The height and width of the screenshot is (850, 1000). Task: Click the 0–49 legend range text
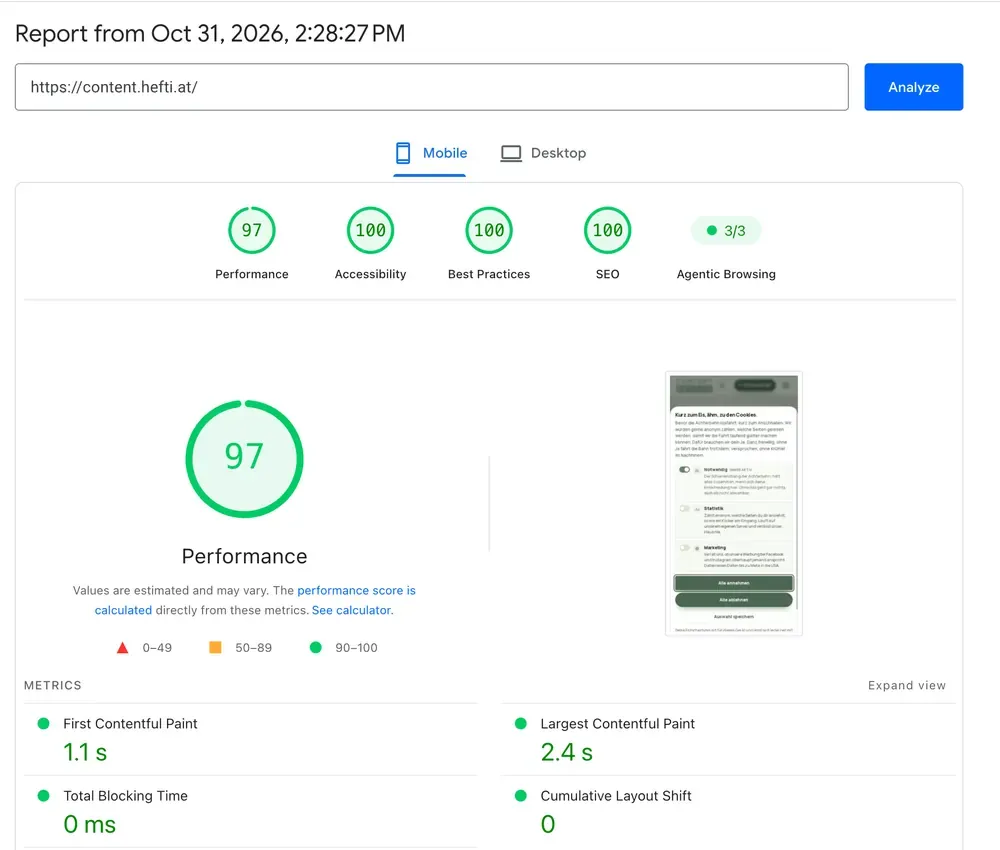(157, 648)
